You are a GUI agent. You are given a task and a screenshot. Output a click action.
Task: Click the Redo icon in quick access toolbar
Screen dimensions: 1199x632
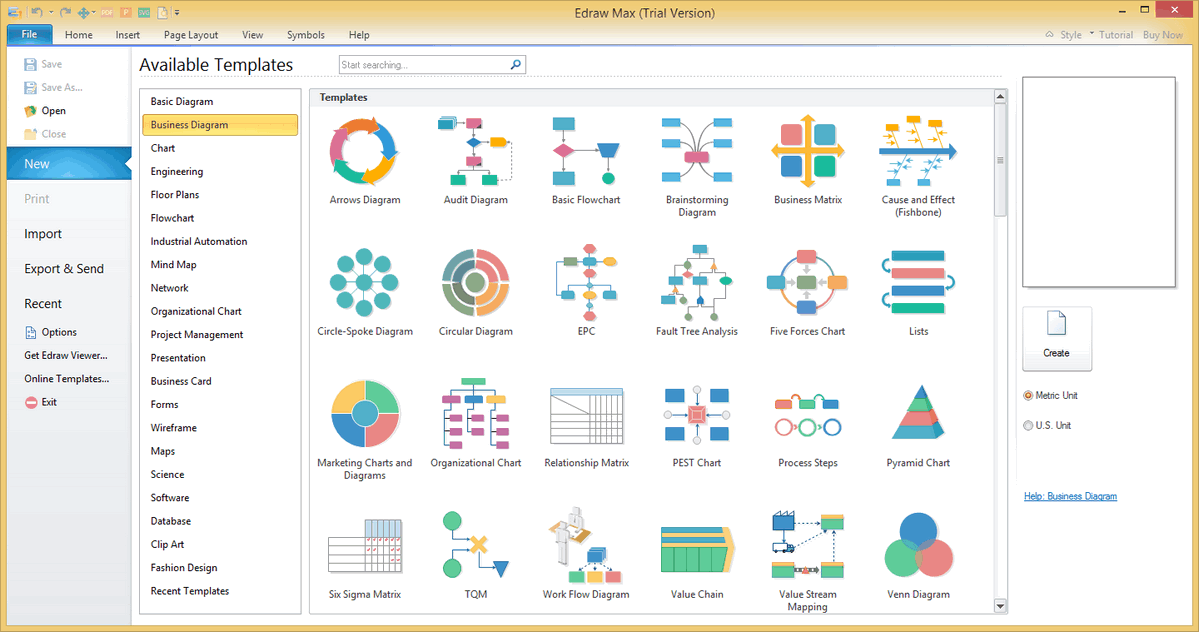pyautogui.click(x=66, y=12)
